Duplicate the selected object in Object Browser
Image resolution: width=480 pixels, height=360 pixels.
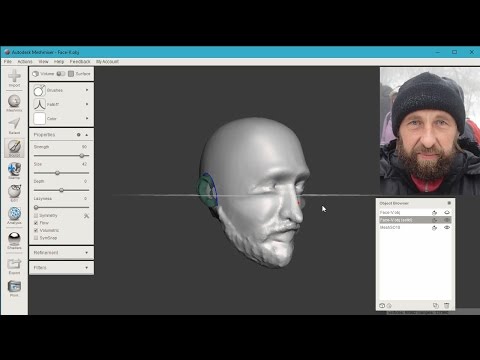[436, 305]
